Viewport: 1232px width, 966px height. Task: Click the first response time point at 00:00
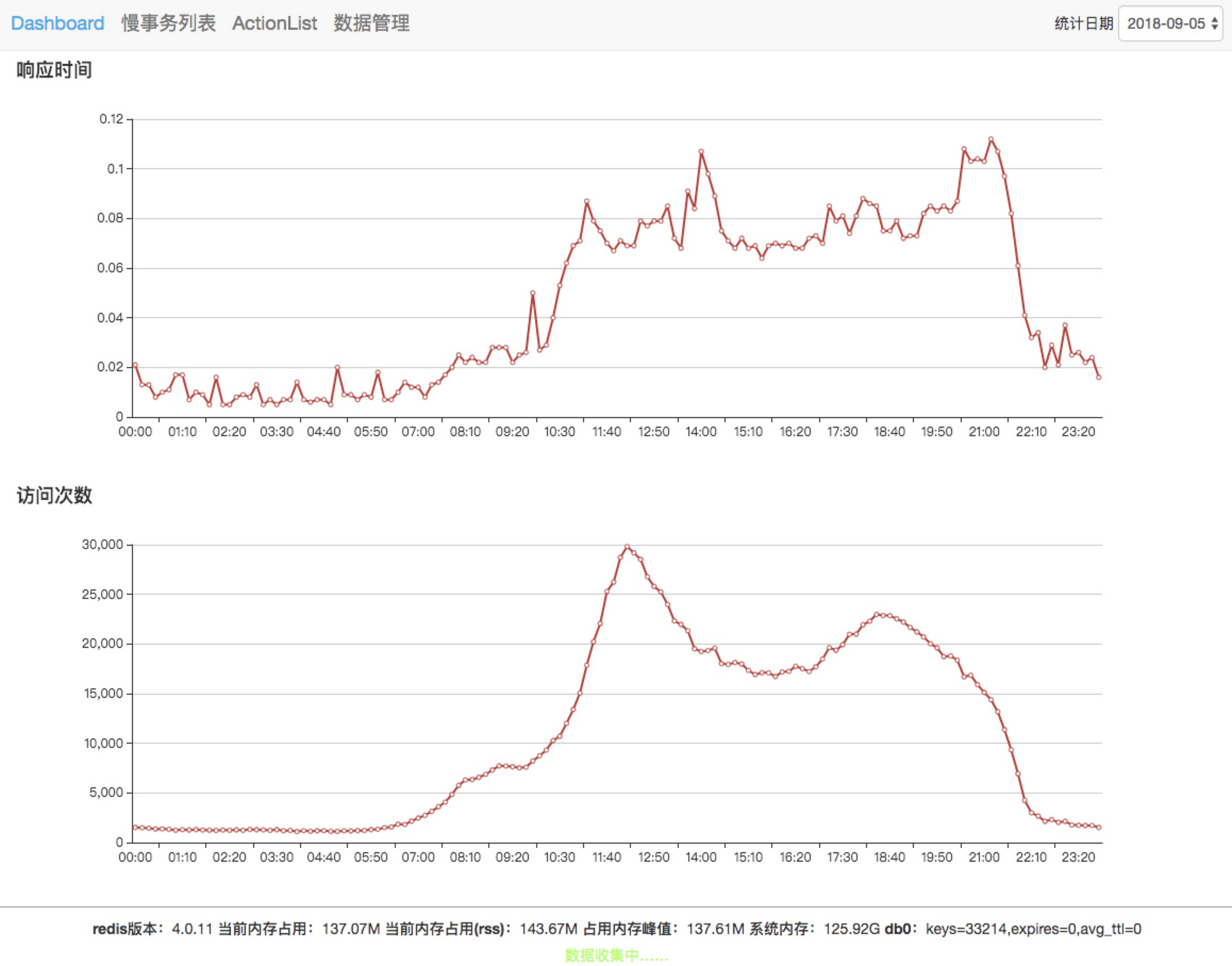click(135, 365)
